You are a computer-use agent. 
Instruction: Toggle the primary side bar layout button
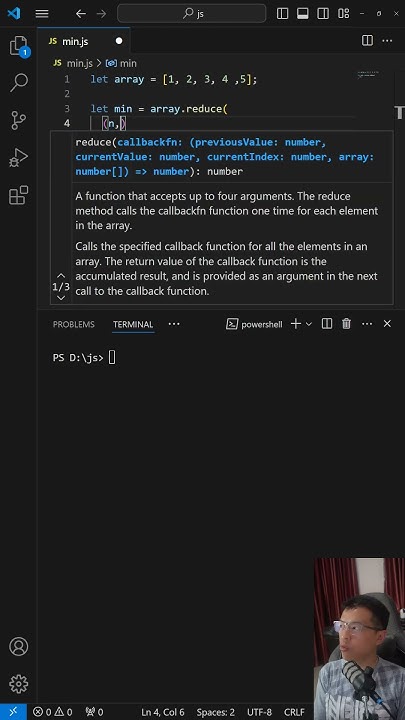282,14
